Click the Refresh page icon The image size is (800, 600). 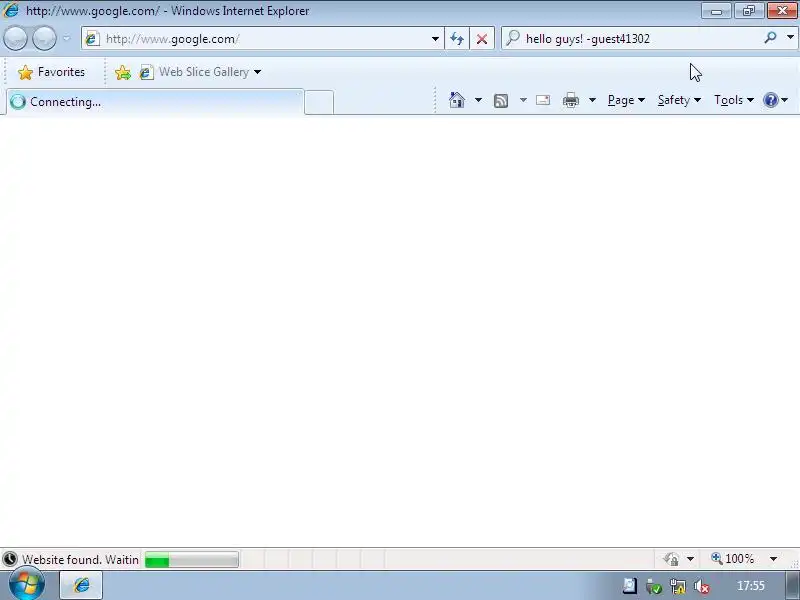click(457, 39)
